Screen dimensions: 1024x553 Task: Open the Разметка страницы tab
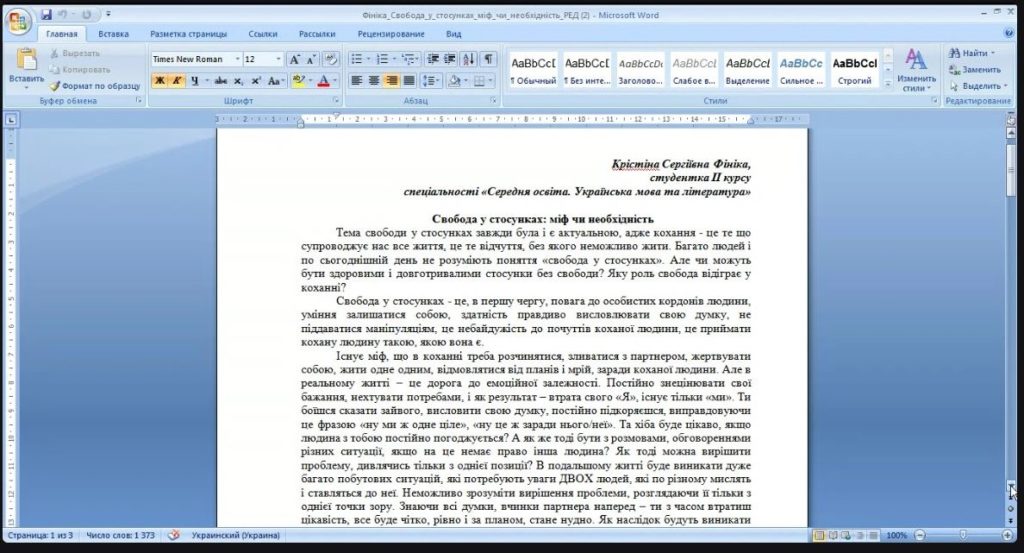pyautogui.click(x=188, y=34)
